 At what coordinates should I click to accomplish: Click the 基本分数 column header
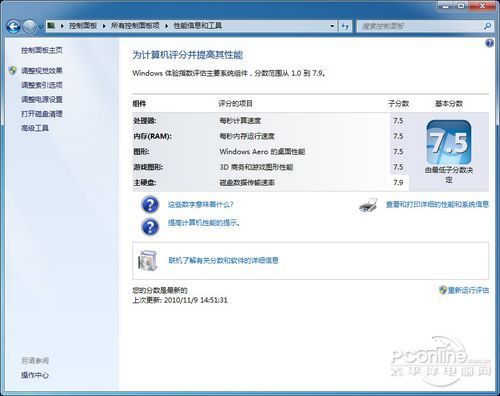449,104
